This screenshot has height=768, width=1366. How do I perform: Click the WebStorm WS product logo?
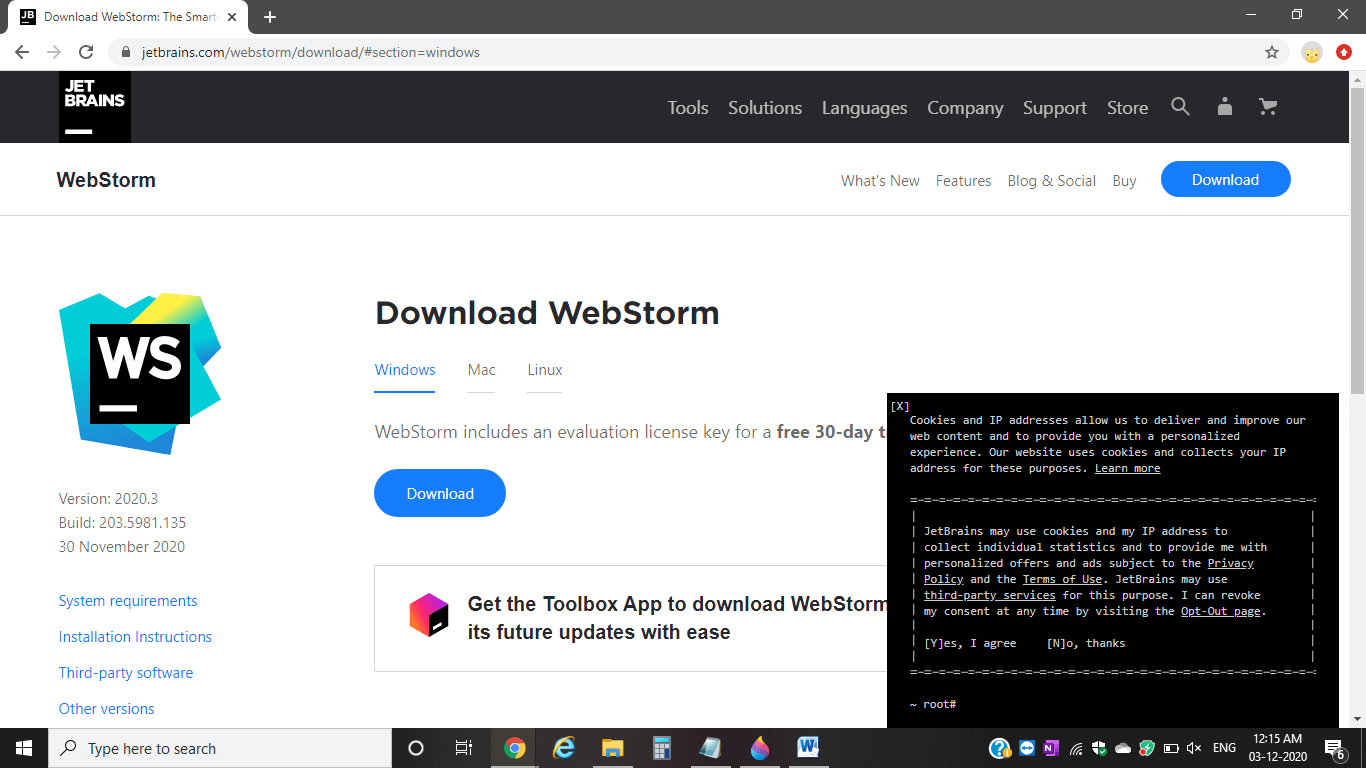click(140, 373)
